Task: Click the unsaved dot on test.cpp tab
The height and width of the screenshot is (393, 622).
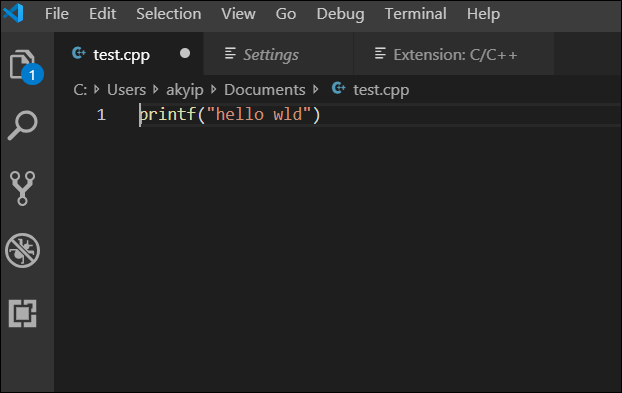Action: click(x=185, y=53)
